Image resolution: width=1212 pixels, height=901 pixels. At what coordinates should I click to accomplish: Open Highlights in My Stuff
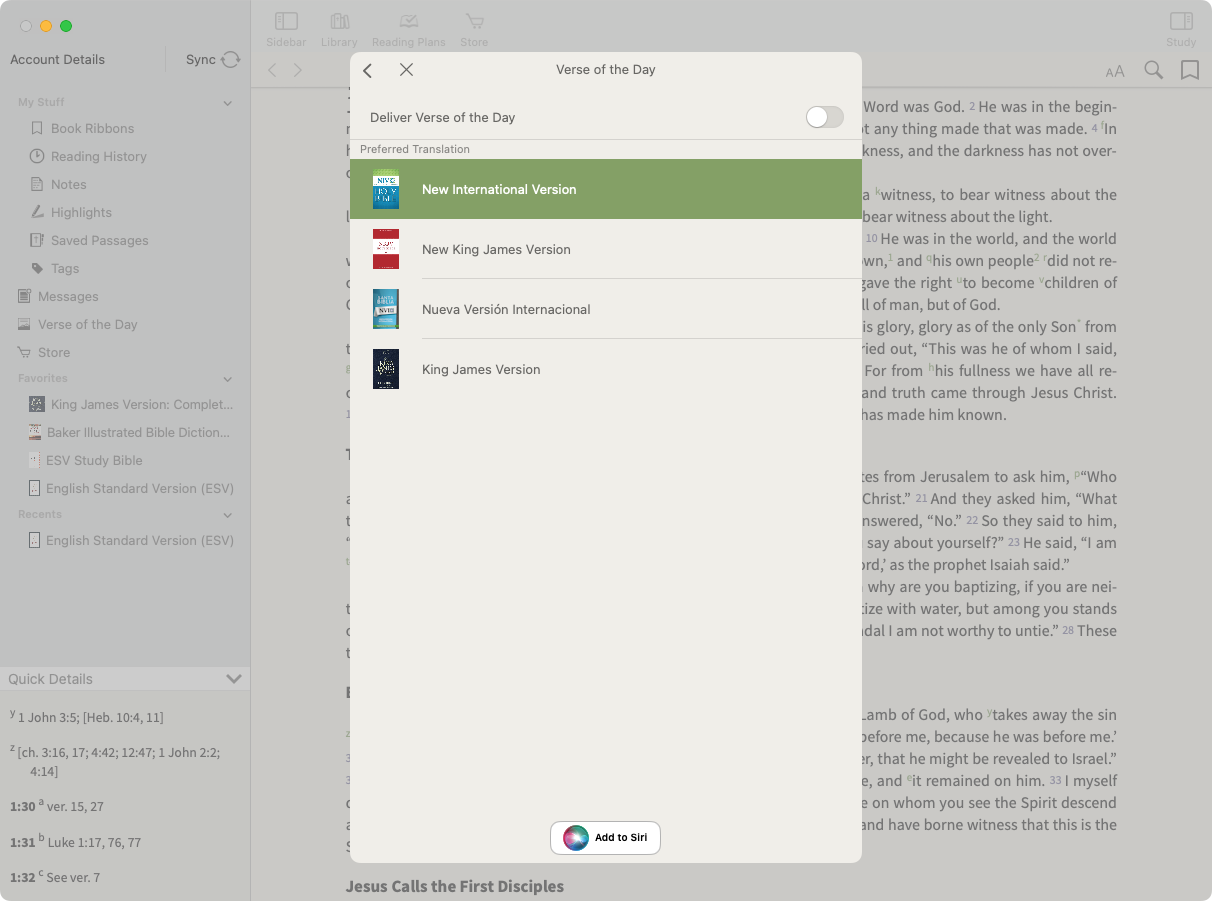click(81, 212)
